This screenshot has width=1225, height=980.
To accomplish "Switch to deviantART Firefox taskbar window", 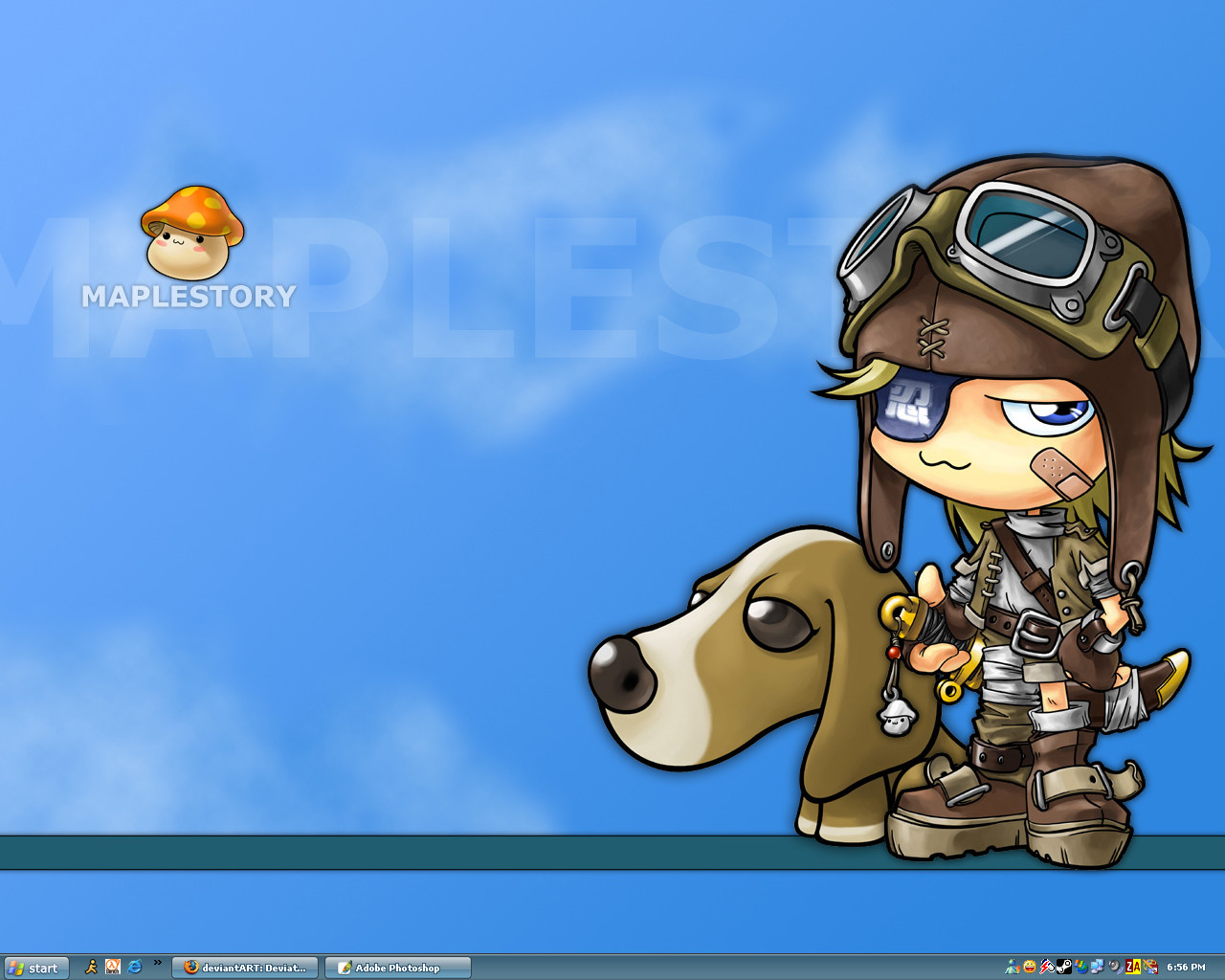I will [246, 968].
